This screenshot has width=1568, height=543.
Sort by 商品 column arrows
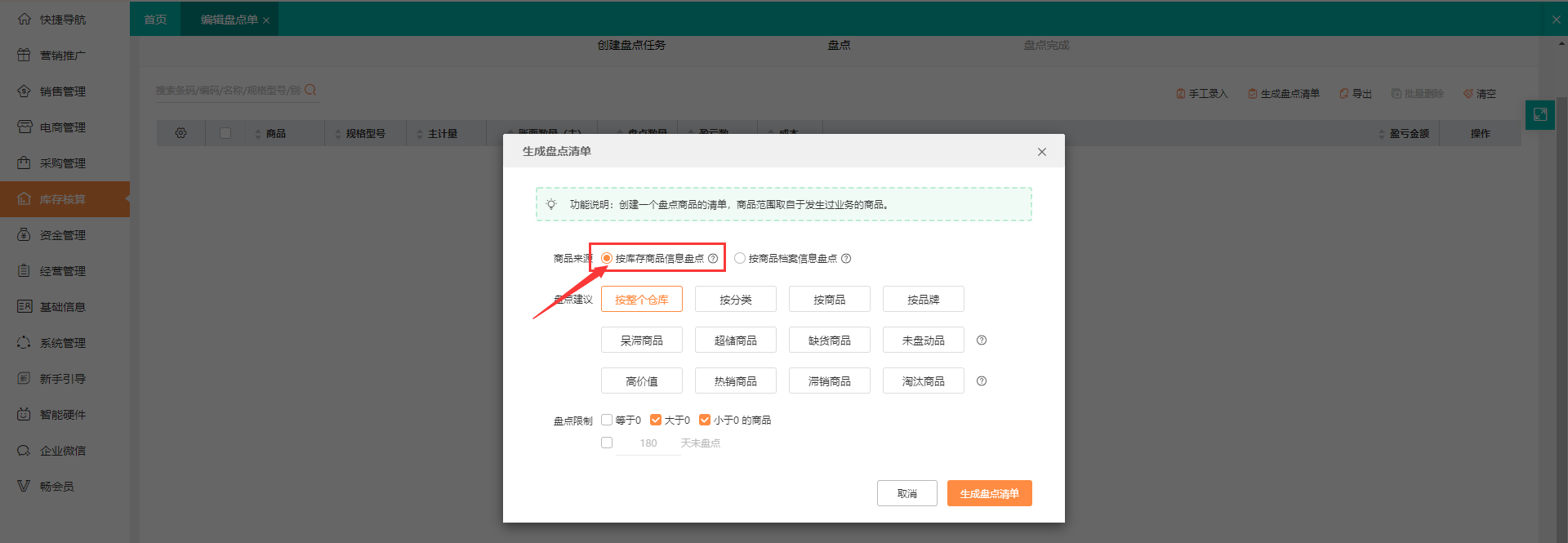click(x=258, y=134)
